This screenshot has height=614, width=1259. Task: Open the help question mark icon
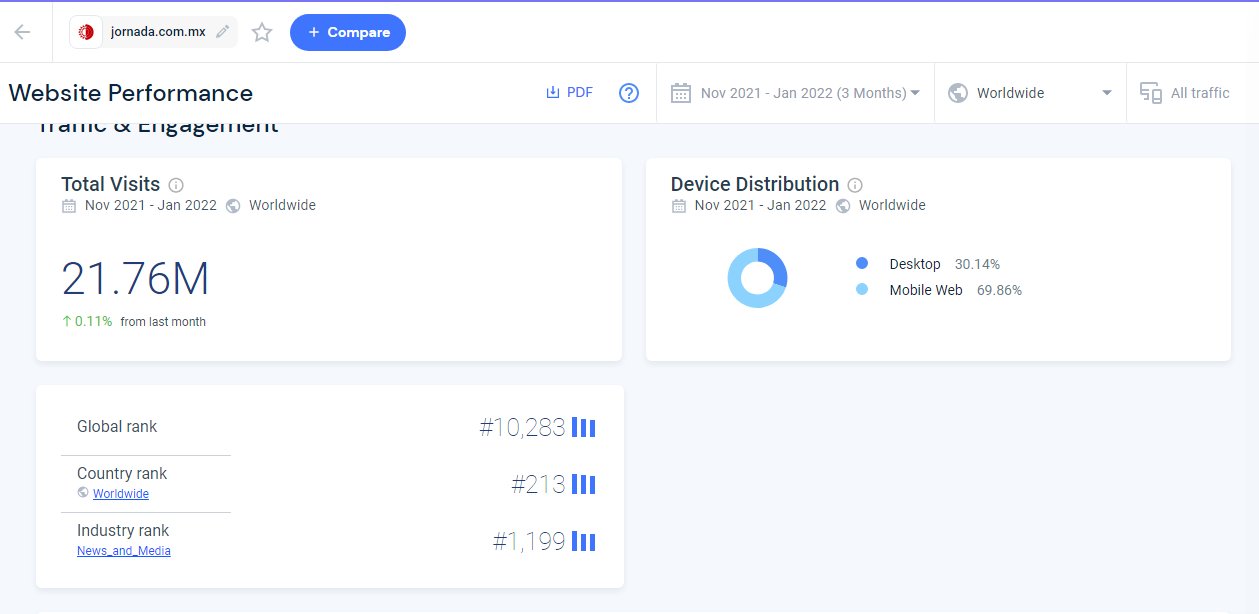629,93
